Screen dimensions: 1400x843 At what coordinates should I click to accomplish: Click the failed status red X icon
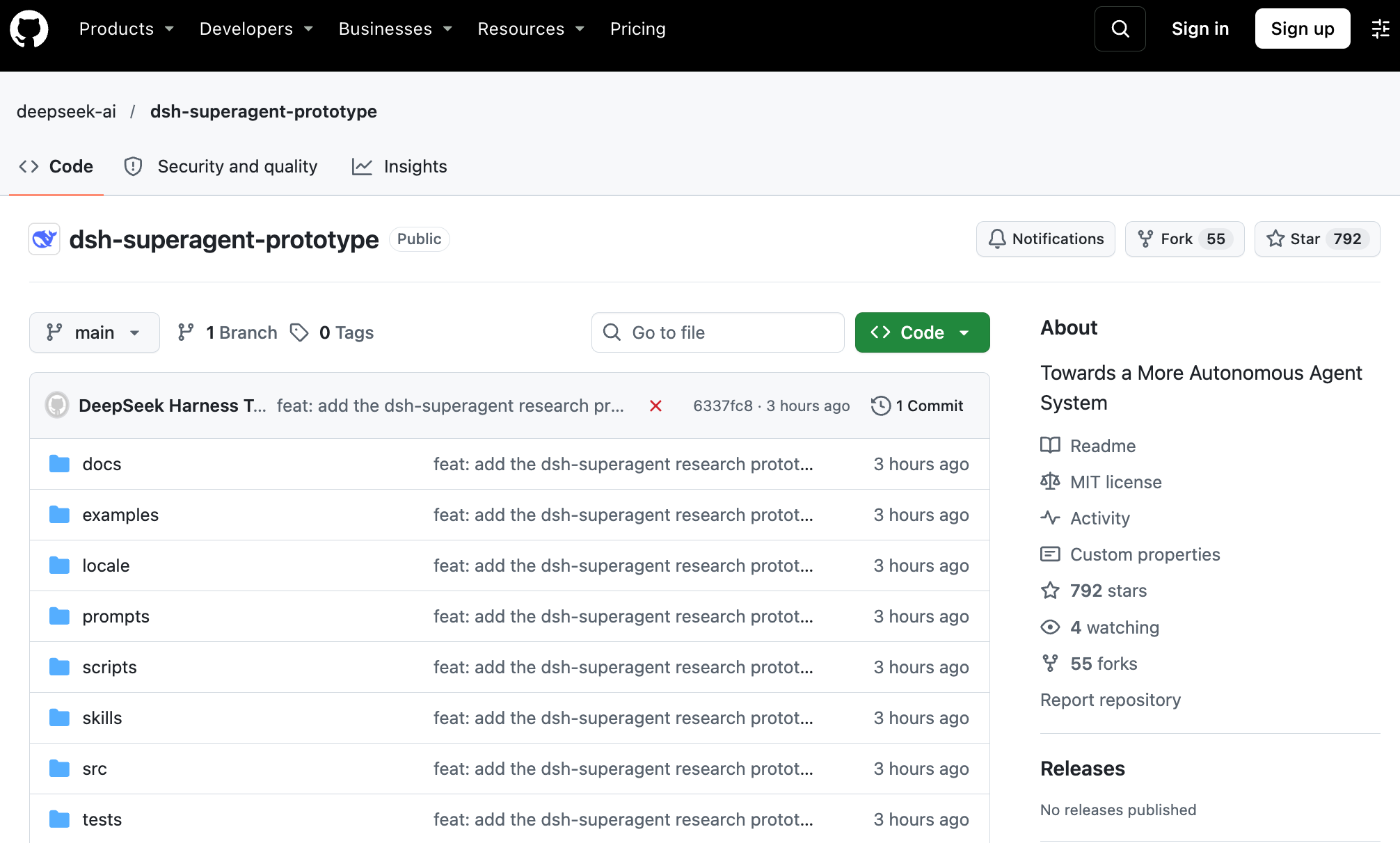pyautogui.click(x=655, y=406)
